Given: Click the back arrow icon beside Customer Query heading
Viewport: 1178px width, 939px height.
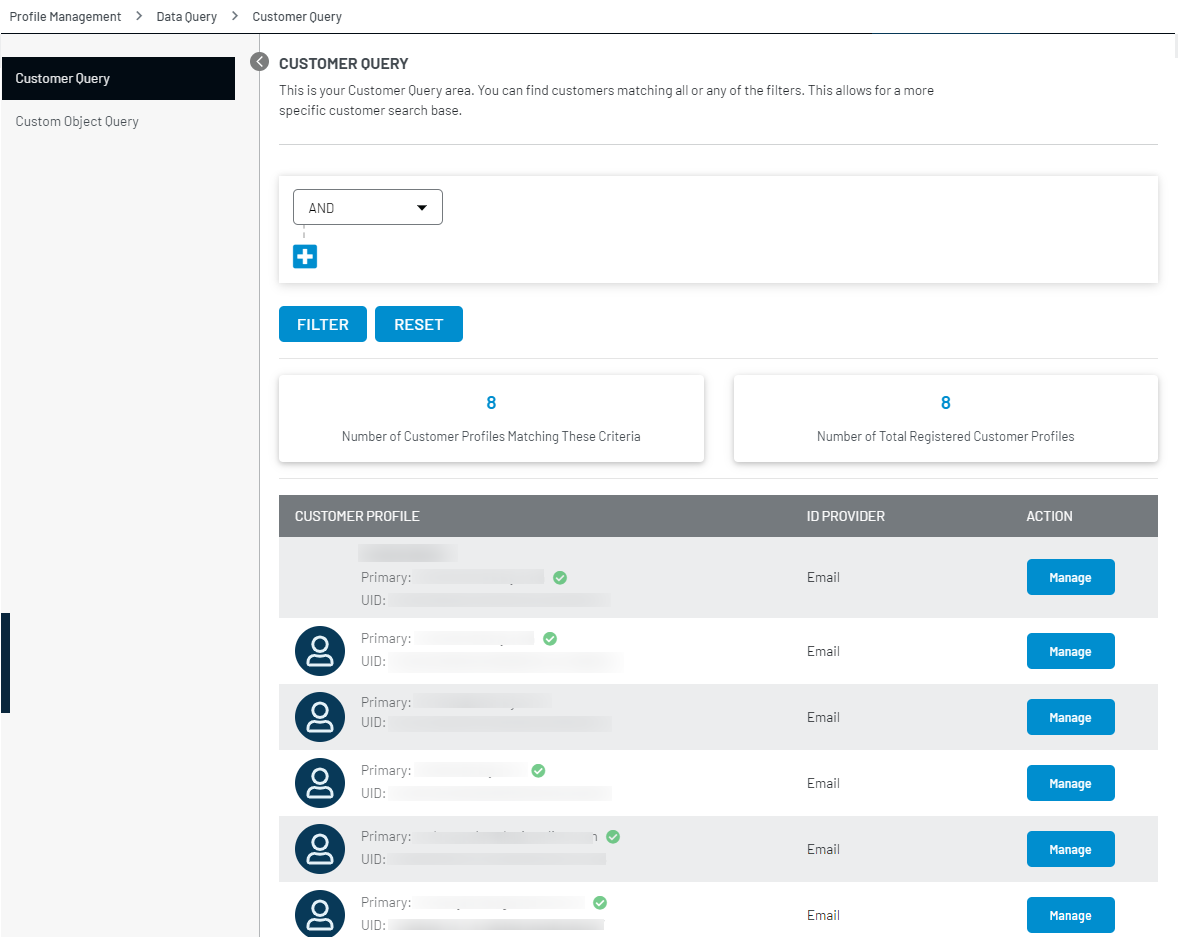Looking at the screenshot, I should tap(259, 61).
